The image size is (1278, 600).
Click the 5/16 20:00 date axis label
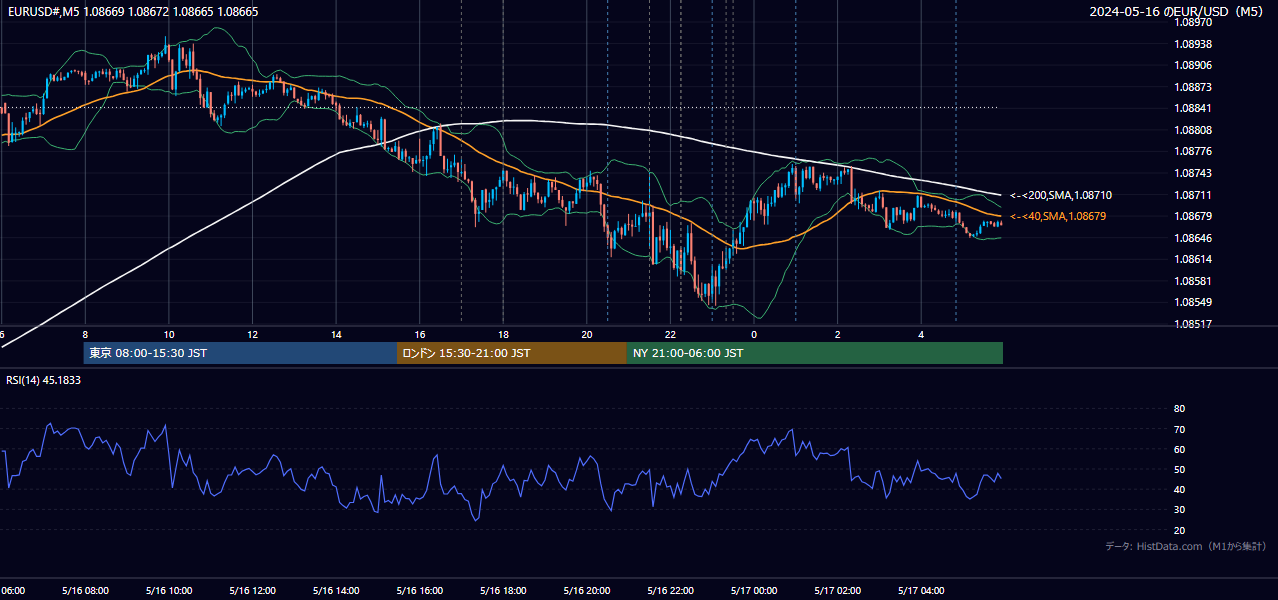587,591
